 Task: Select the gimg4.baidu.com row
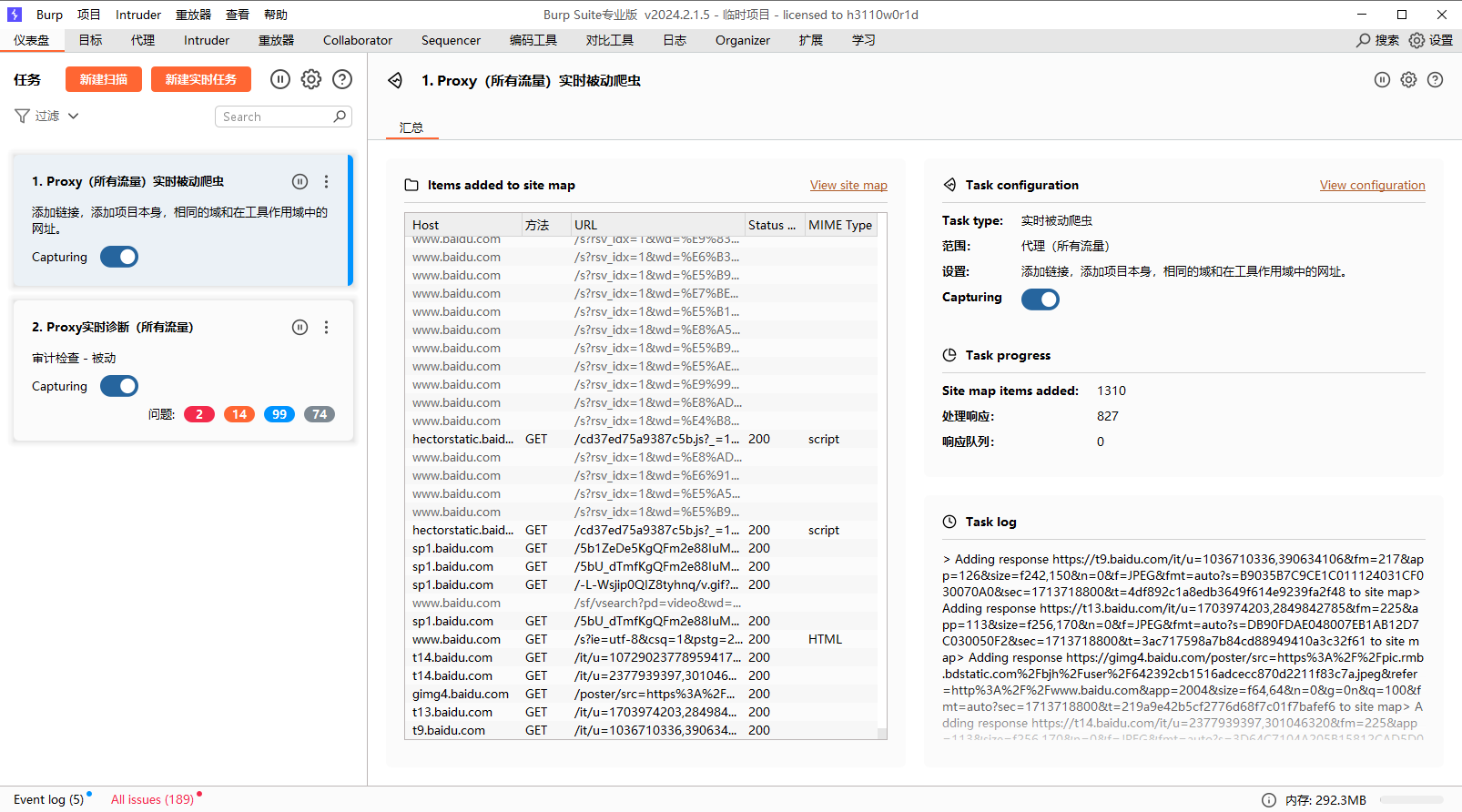pyautogui.click(x=641, y=694)
